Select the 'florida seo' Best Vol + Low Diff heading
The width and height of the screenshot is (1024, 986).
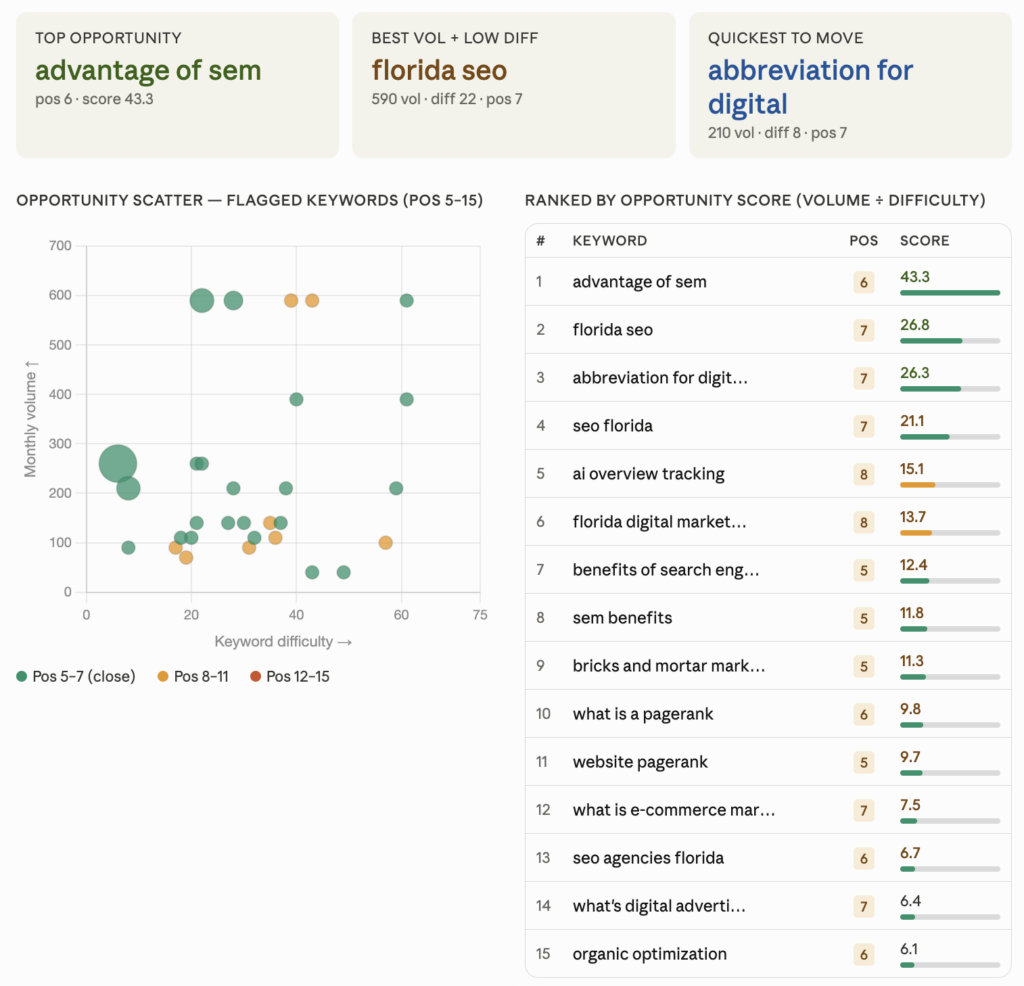(439, 71)
